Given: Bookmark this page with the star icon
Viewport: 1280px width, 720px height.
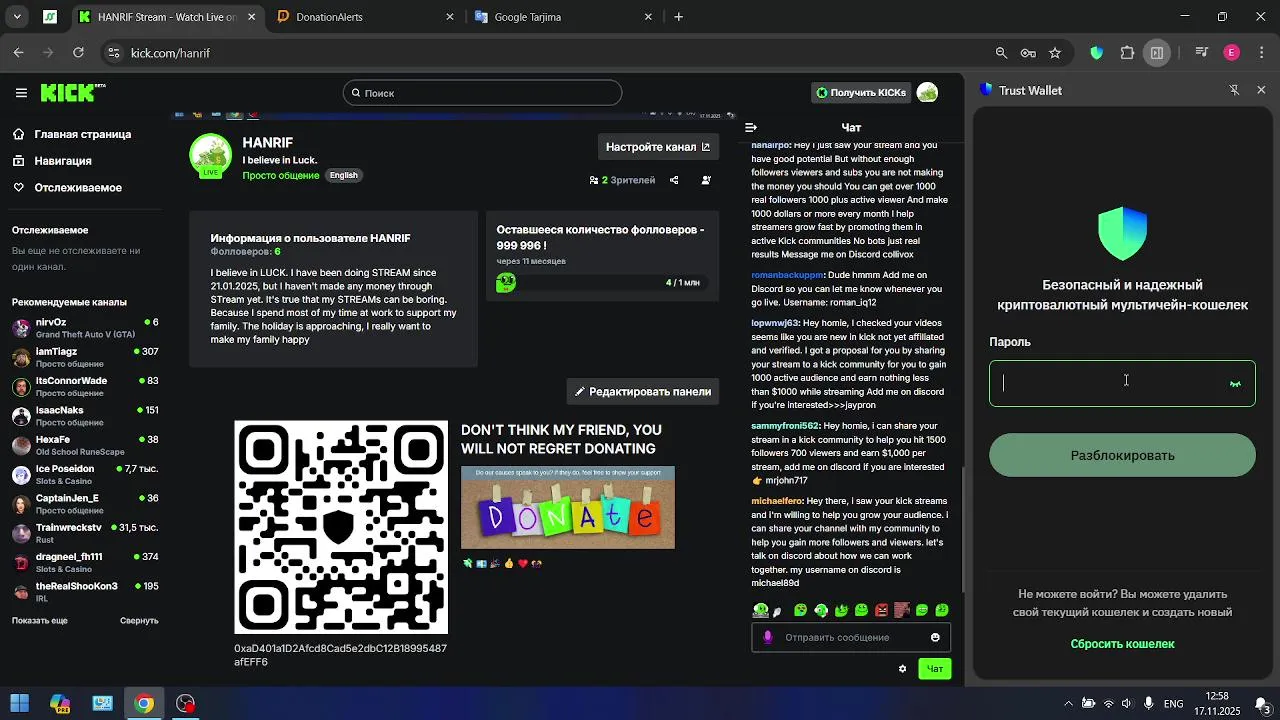Looking at the screenshot, I should (1055, 53).
